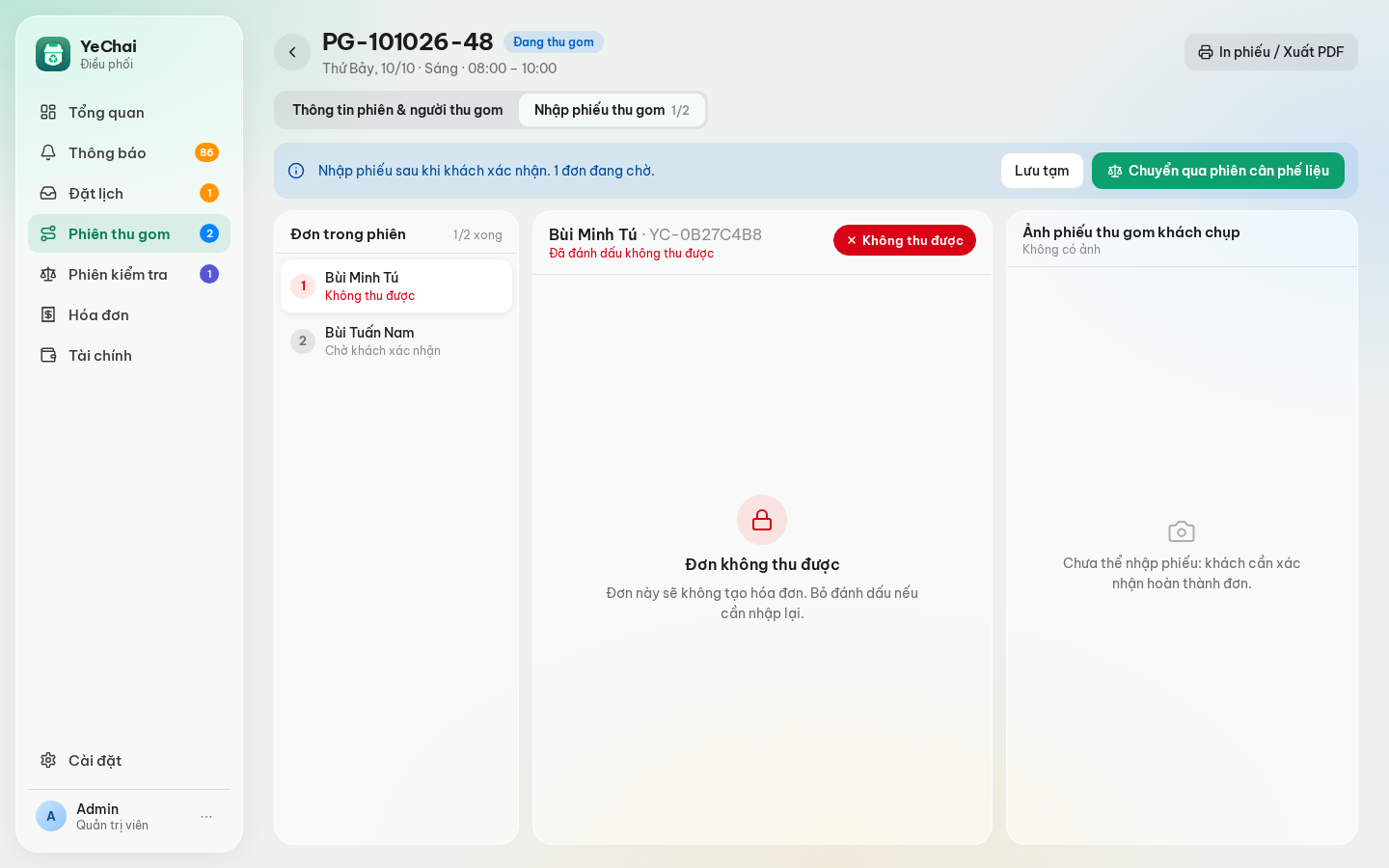Click Chuyển qua phiên cân phế liệu
The height and width of the screenshot is (868, 1389).
point(1218,171)
